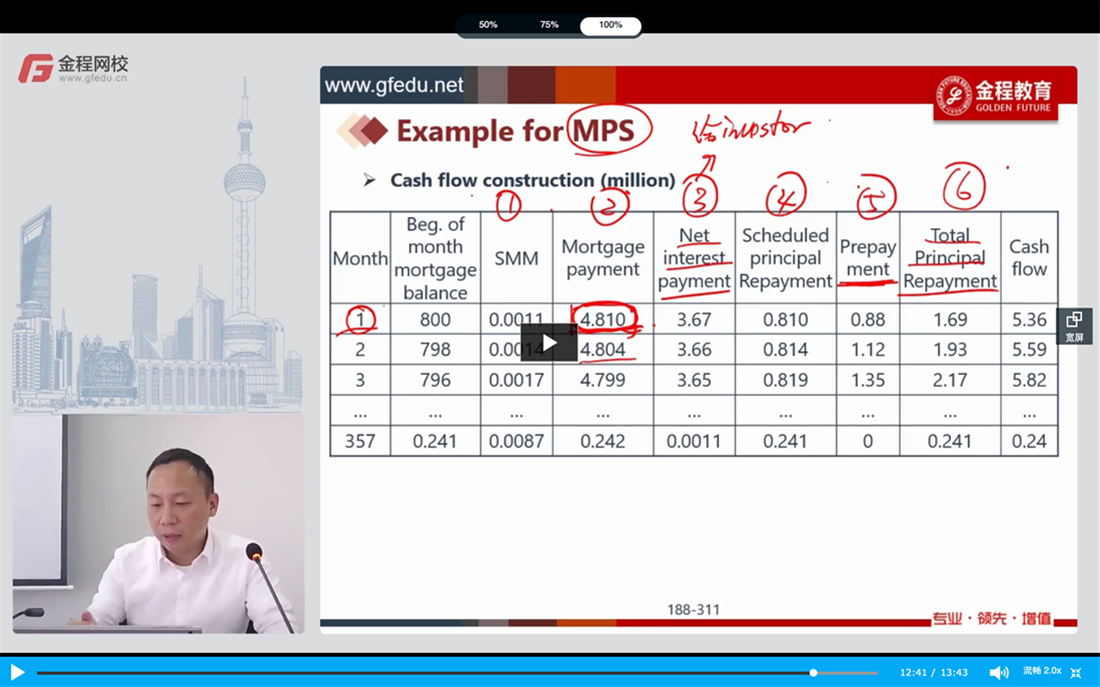Viewport: 1100px width, 687px height.
Task: Click the 金程教育 Golden Future badge
Action: tap(995, 94)
